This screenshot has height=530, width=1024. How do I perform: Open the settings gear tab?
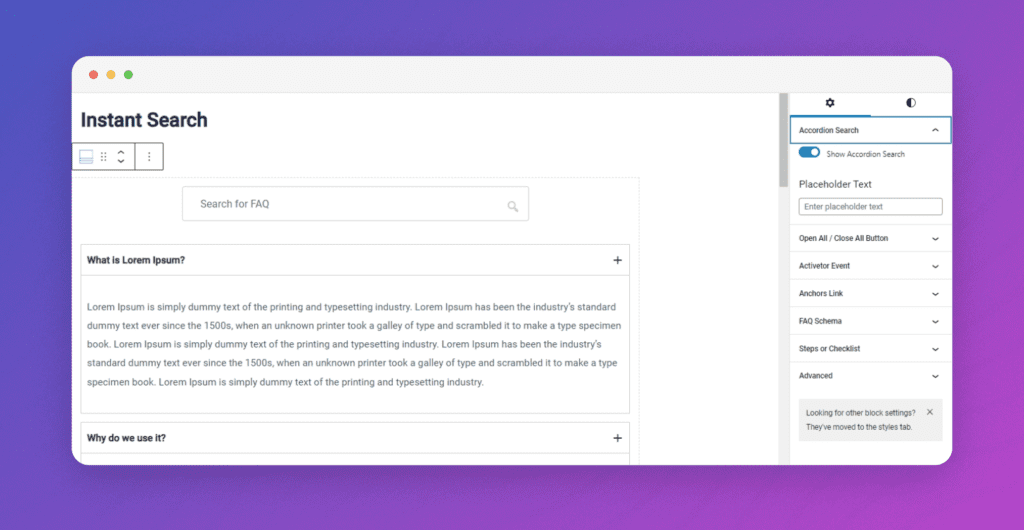coord(830,103)
